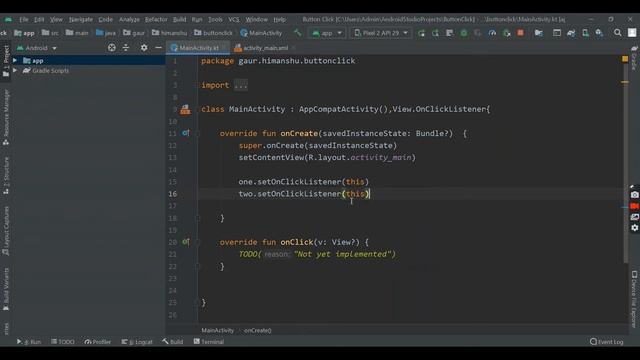This screenshot has height=360, width=640.
Task: Click the MainActivity breadcrumb at editor bottom
Action: pos(218,330)
